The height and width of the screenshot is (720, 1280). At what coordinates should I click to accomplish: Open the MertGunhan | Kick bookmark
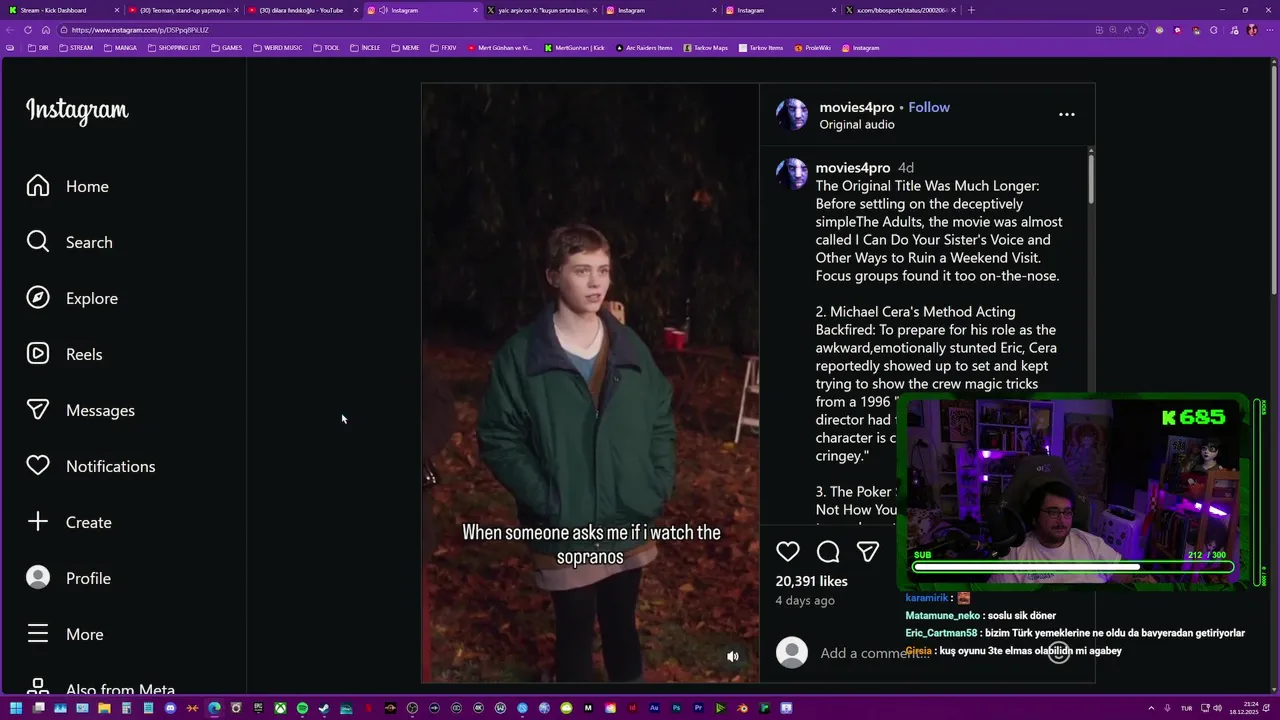click(575, 48)
